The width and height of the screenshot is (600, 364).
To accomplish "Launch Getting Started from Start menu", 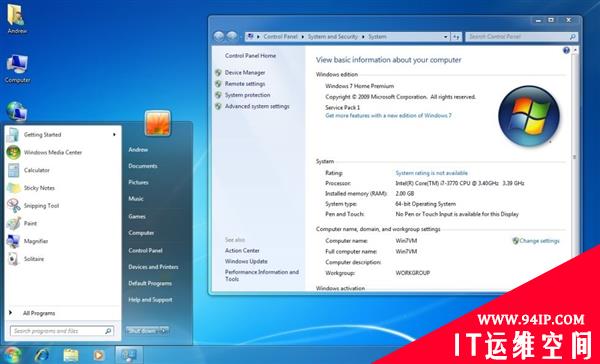I will (62, 135).
